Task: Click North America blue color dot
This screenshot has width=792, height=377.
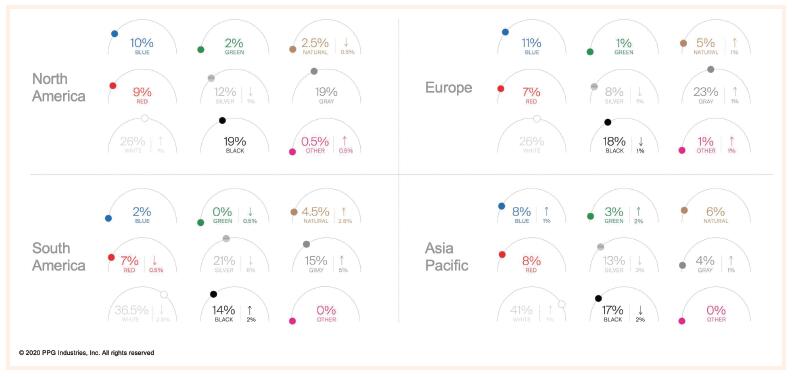Action: [115, 34]
